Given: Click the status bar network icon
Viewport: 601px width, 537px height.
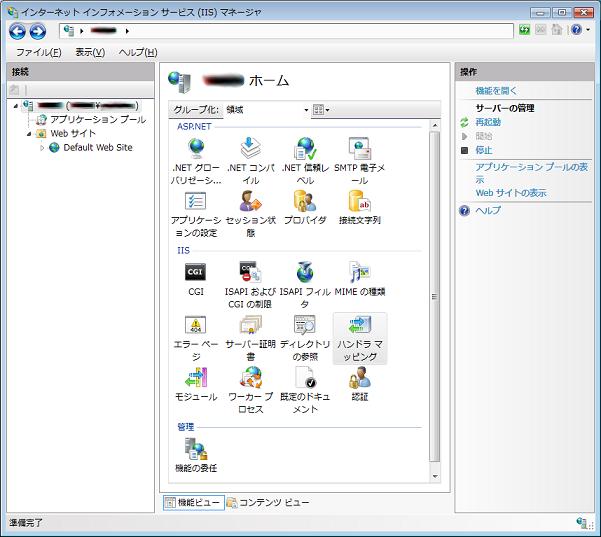Looking at the screenshot, I should (582, 523).
